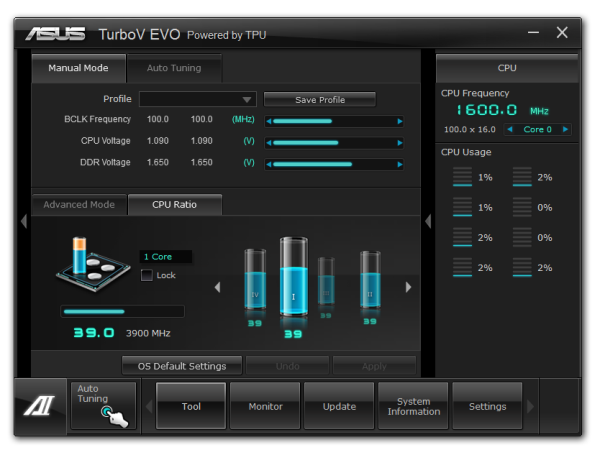Image resolution: width=600 pixels, height=455 pixels.
Task: Open the Monitor menu
Action: (265, 406)
